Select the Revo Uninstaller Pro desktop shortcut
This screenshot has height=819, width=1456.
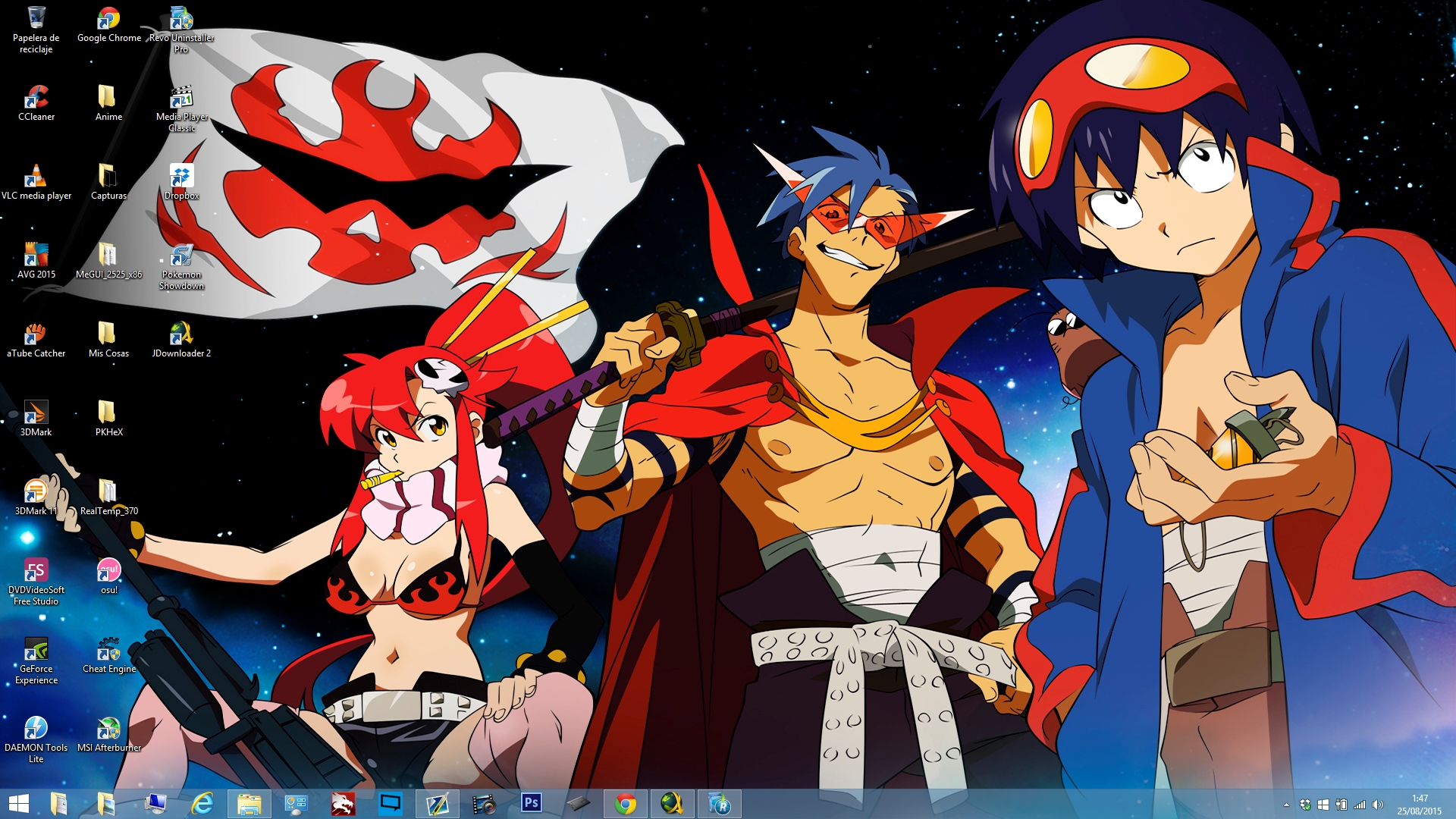click(181, 30)
